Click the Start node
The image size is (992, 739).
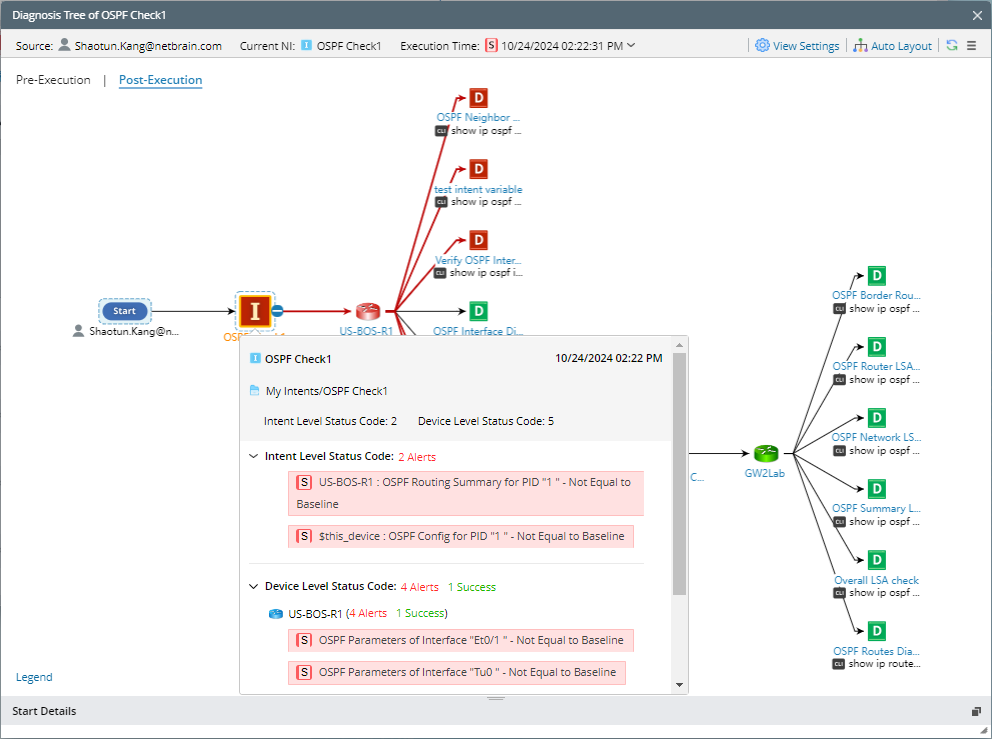click(125, 311)
